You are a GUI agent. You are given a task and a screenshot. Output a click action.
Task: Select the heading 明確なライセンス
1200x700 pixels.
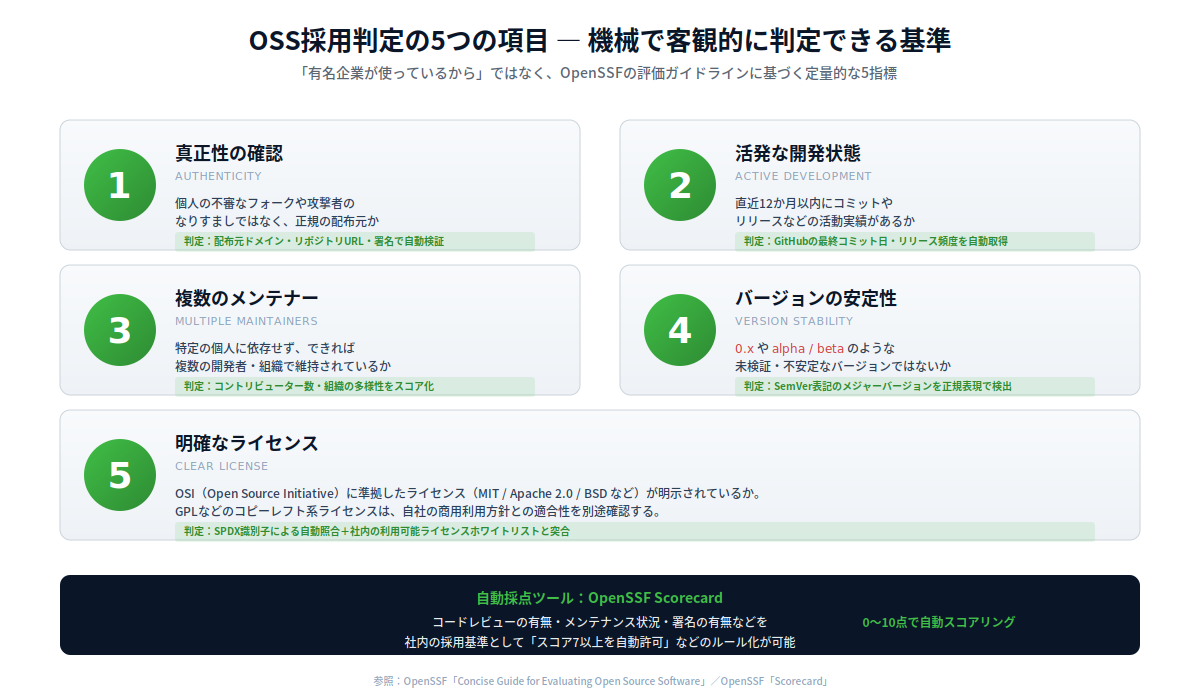click(x=247, y=443)
